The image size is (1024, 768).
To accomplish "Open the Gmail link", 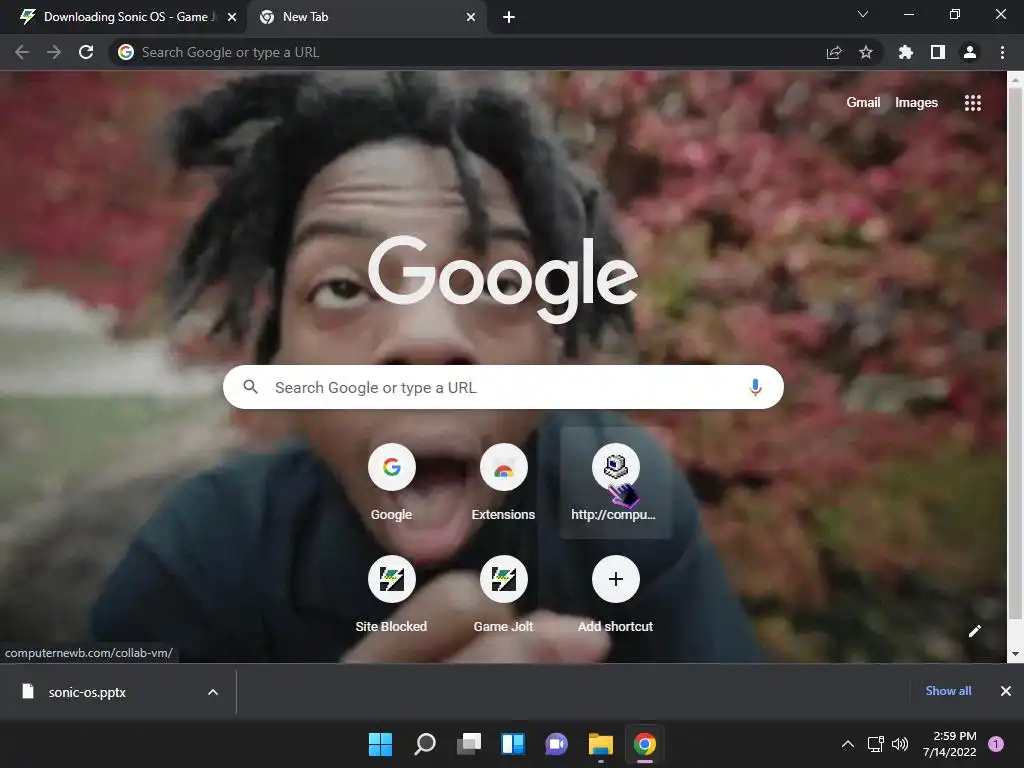I will (863, 103).
